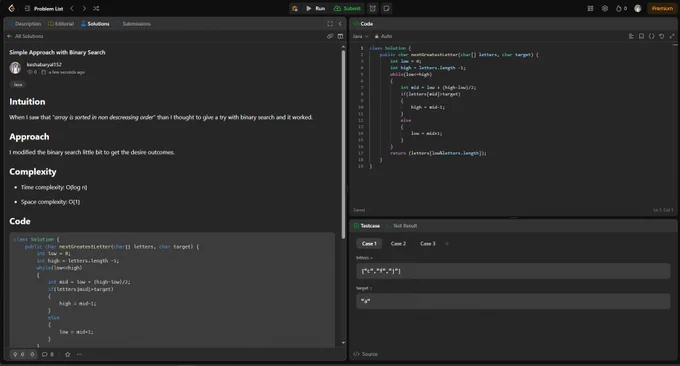Image resolution: width=680 pixels, height=366 pixels.
Task: Toggle the Auto completion lock setting
Action: click(383, 36)
